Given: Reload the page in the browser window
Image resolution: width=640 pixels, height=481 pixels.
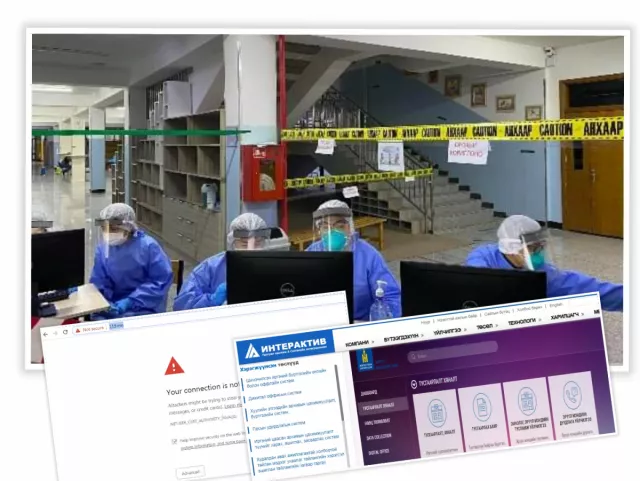Looking at the screenshot, I should (65, 332).
